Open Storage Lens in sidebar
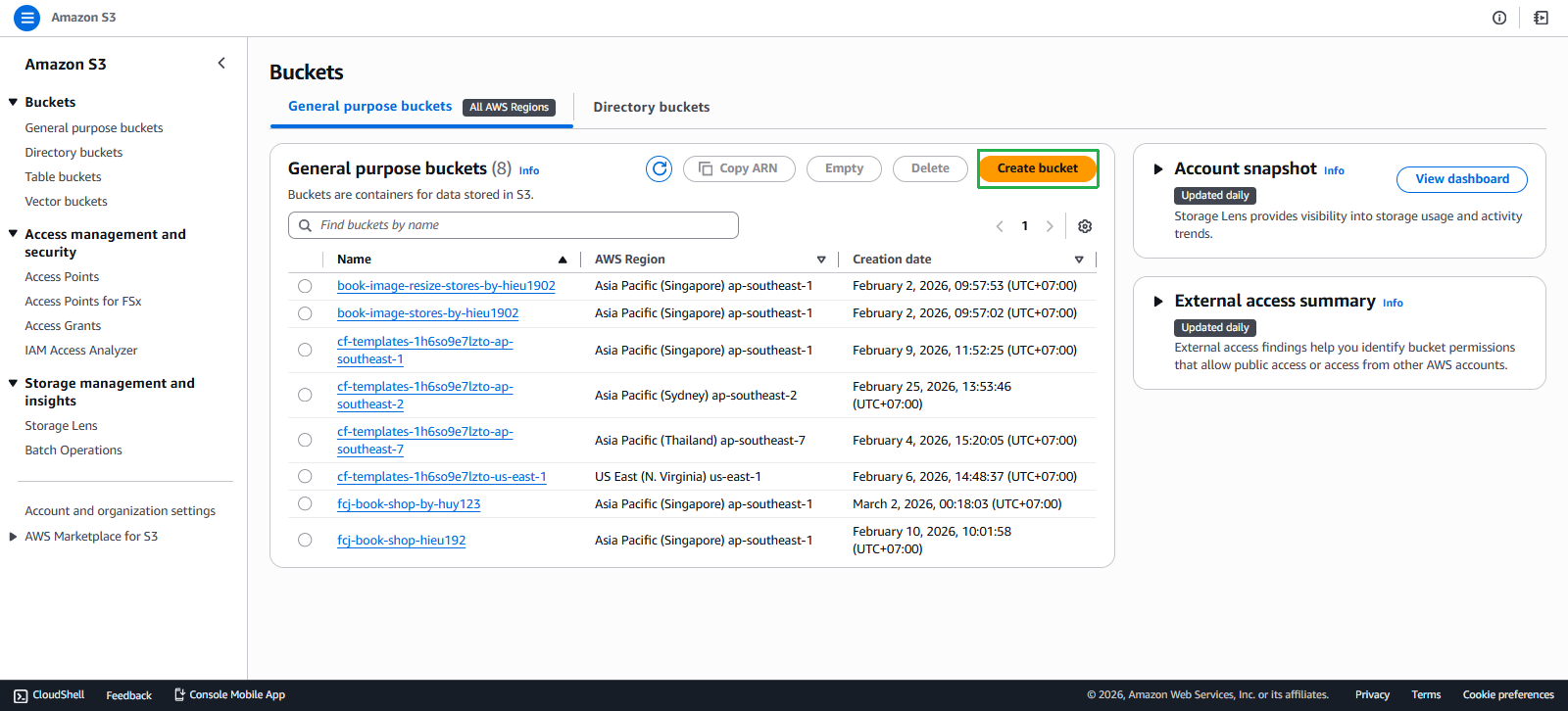This screenshot has width=1568, height=711. click(61, 426)
